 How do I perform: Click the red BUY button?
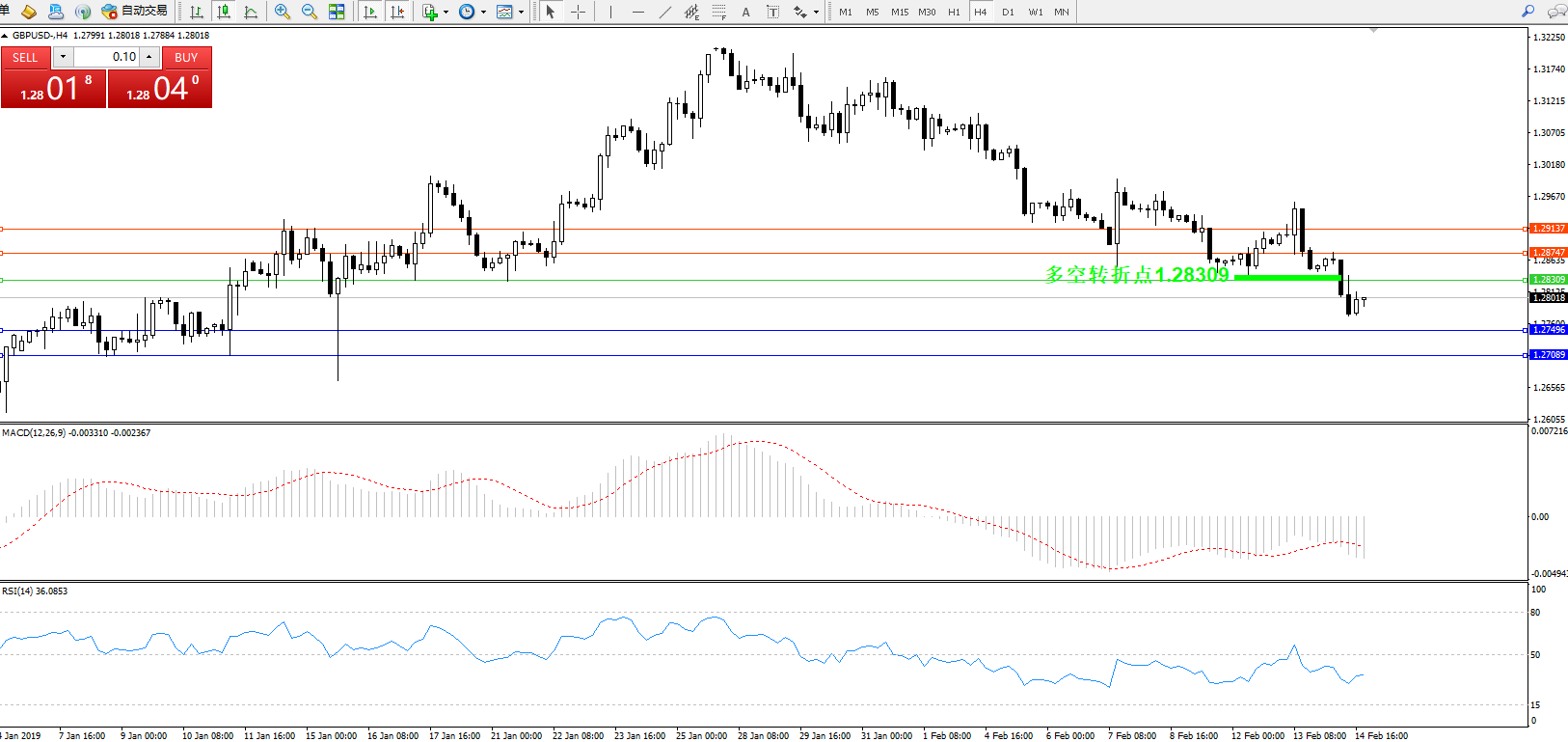point(186,57)
